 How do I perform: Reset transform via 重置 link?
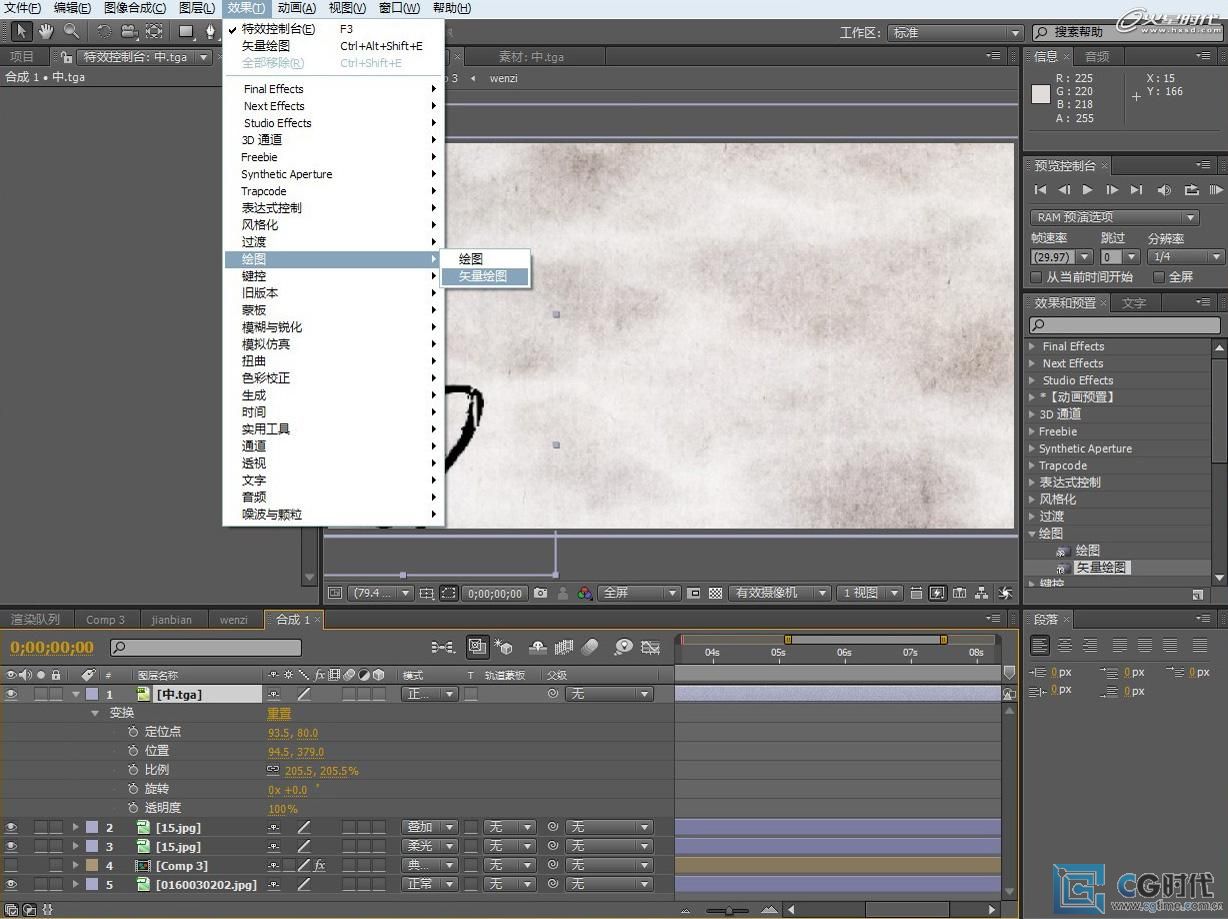(279, 713)
